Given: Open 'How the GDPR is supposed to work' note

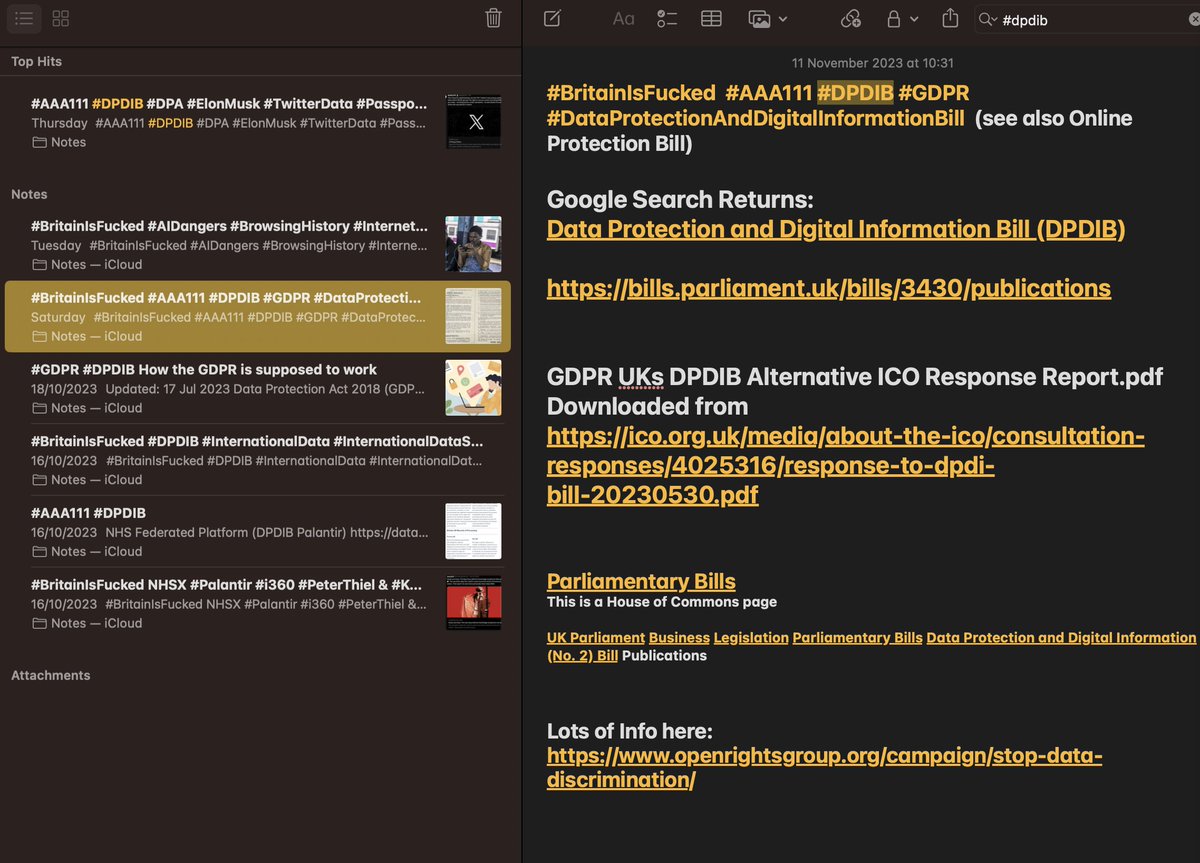Looking at the screenshot, I should [257, 388].
